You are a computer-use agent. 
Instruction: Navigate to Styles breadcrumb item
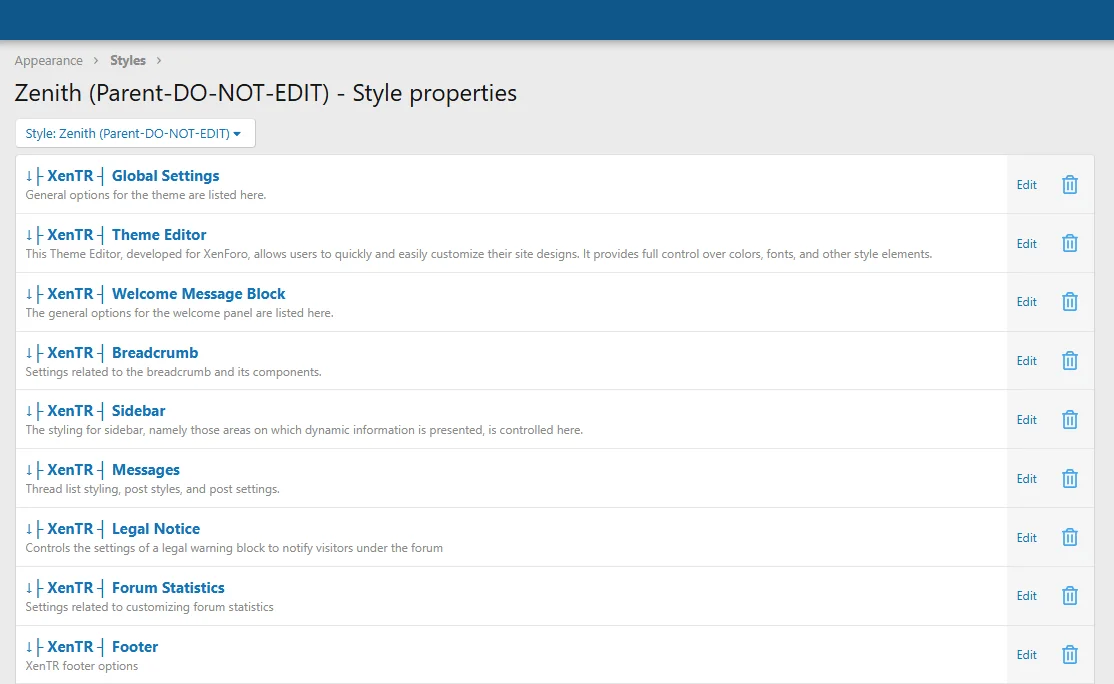(128, 61)
